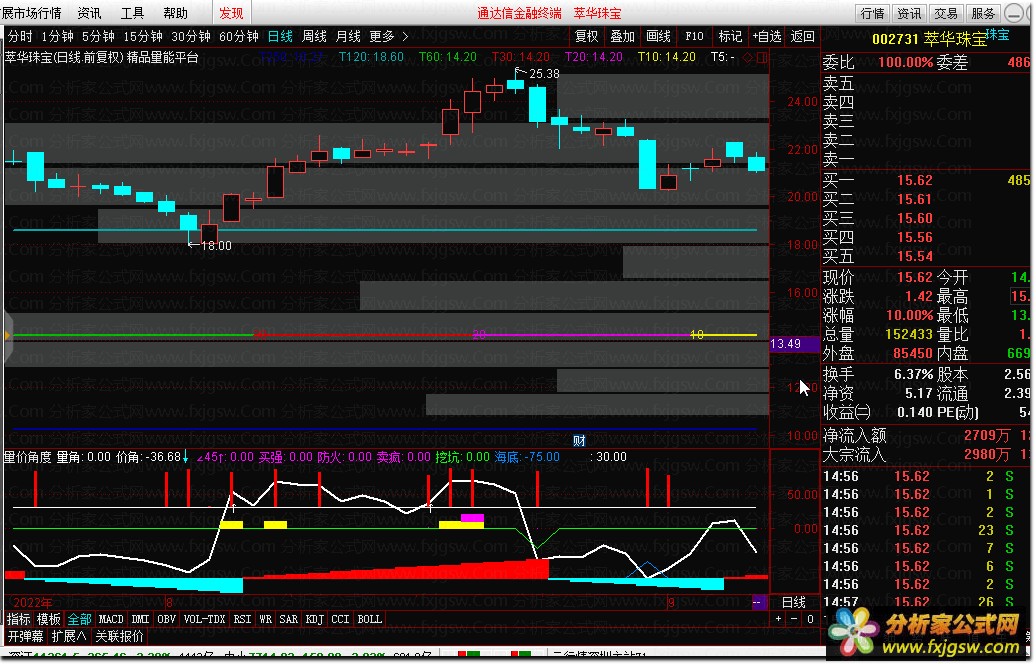Click the 服务 button
This screenshot has width=1036, height=664.
(983, 13)
